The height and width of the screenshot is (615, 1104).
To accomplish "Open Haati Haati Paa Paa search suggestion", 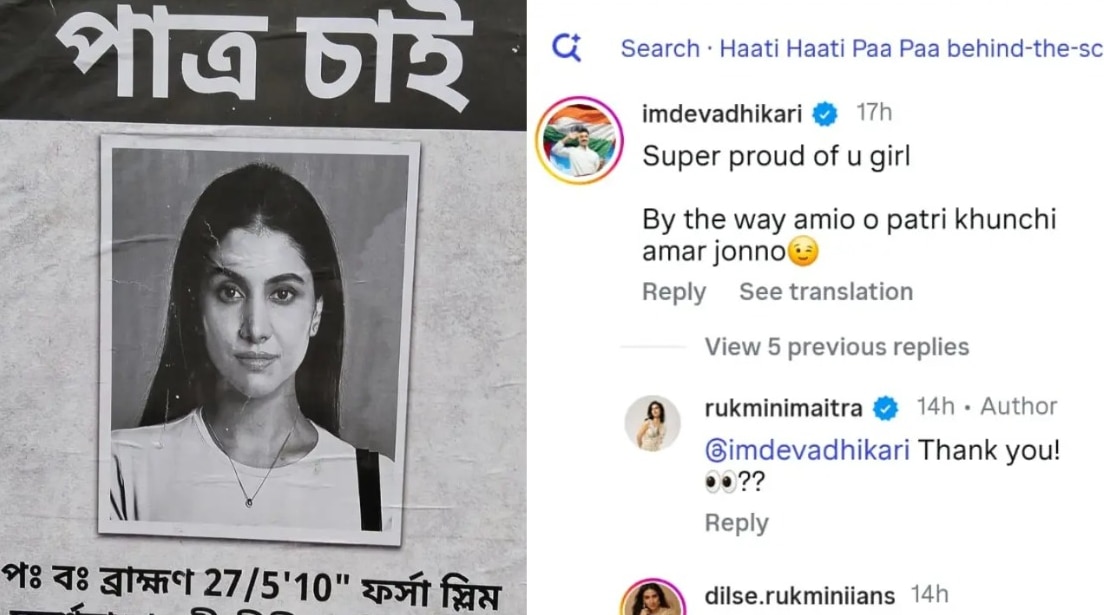I will [862, 49].
